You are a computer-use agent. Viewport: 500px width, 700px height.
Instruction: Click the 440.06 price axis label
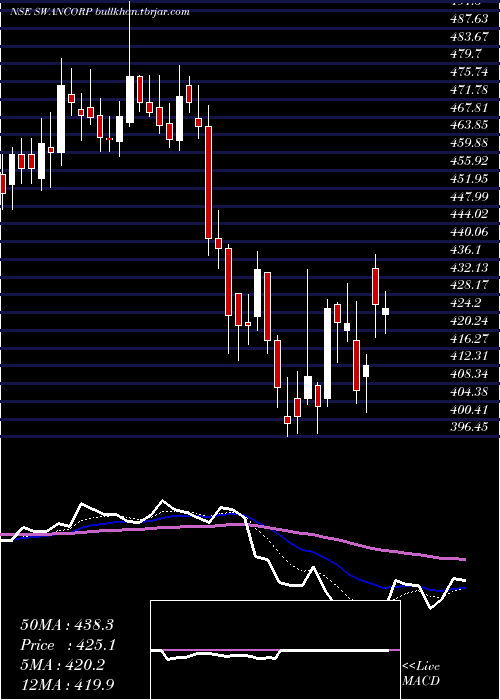tap(469, 231)
